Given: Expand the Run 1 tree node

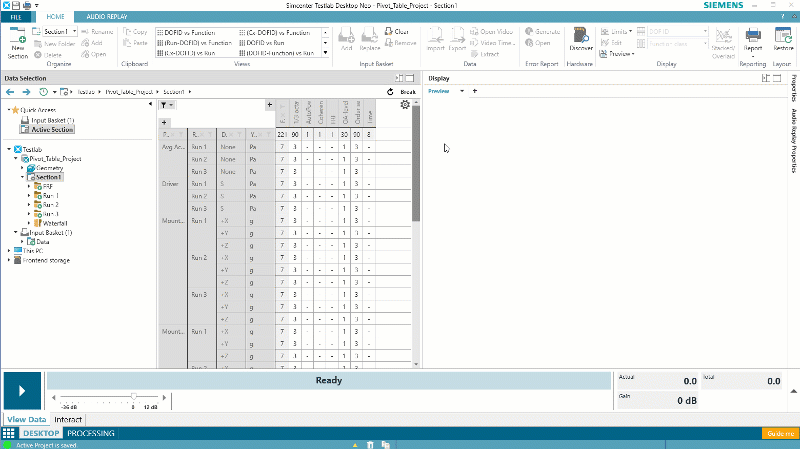Looking at the screenshot, I should [x=30, y=195].
